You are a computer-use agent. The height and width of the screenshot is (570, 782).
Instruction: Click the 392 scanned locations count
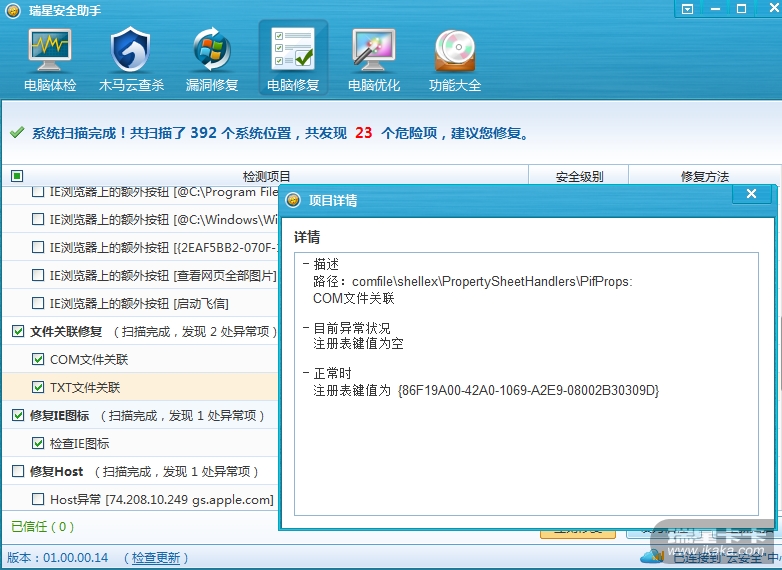[x=203, y=133]
